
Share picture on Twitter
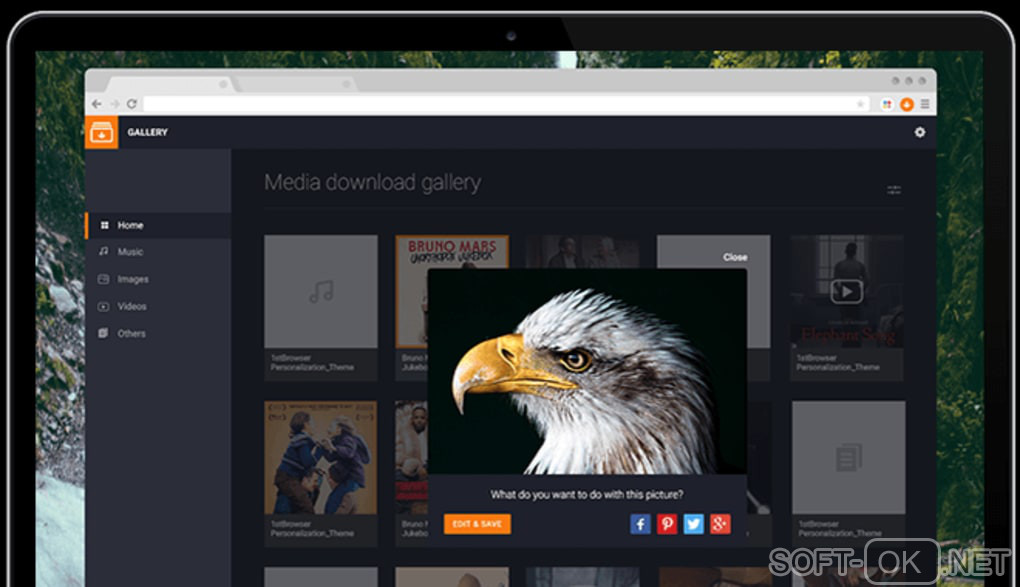693,524
